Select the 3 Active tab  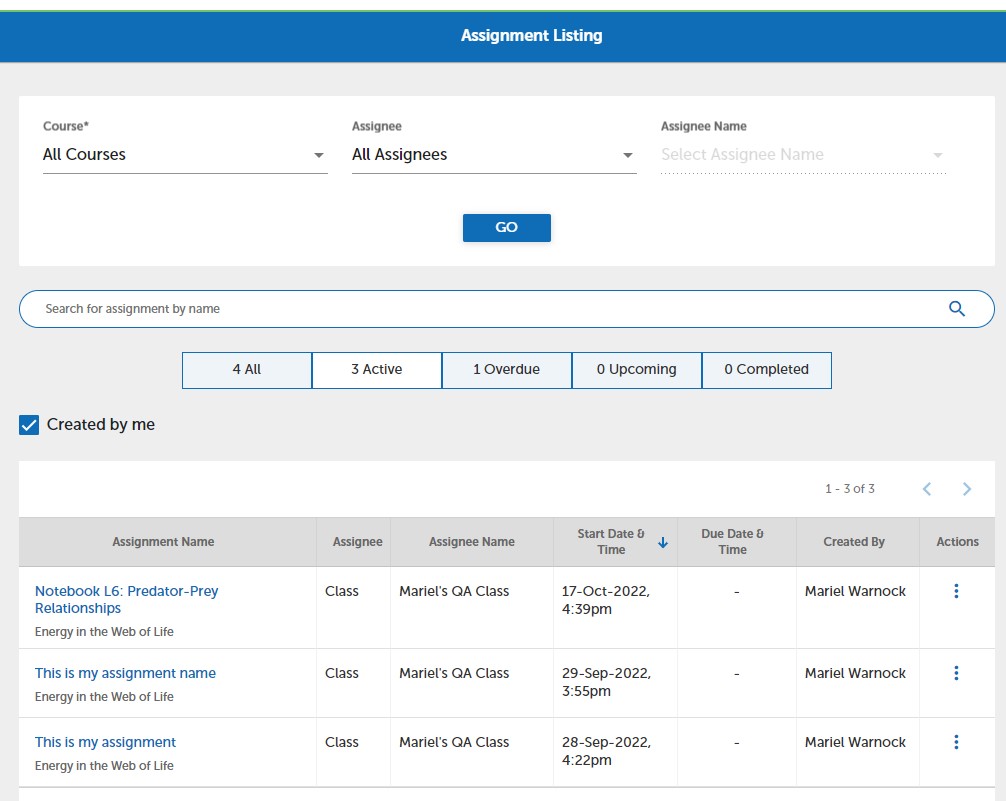click(x=377, y=370)
